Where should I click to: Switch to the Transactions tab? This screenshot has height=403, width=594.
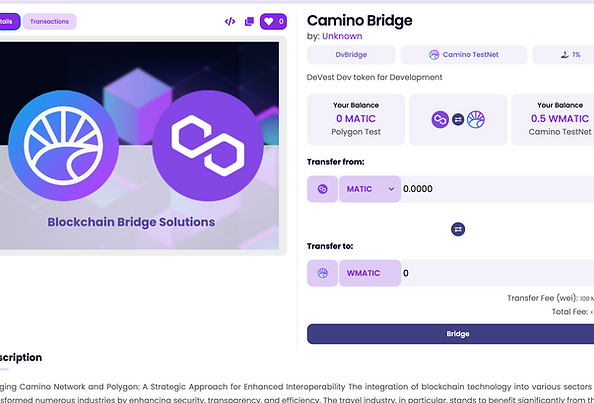[50, 22]
